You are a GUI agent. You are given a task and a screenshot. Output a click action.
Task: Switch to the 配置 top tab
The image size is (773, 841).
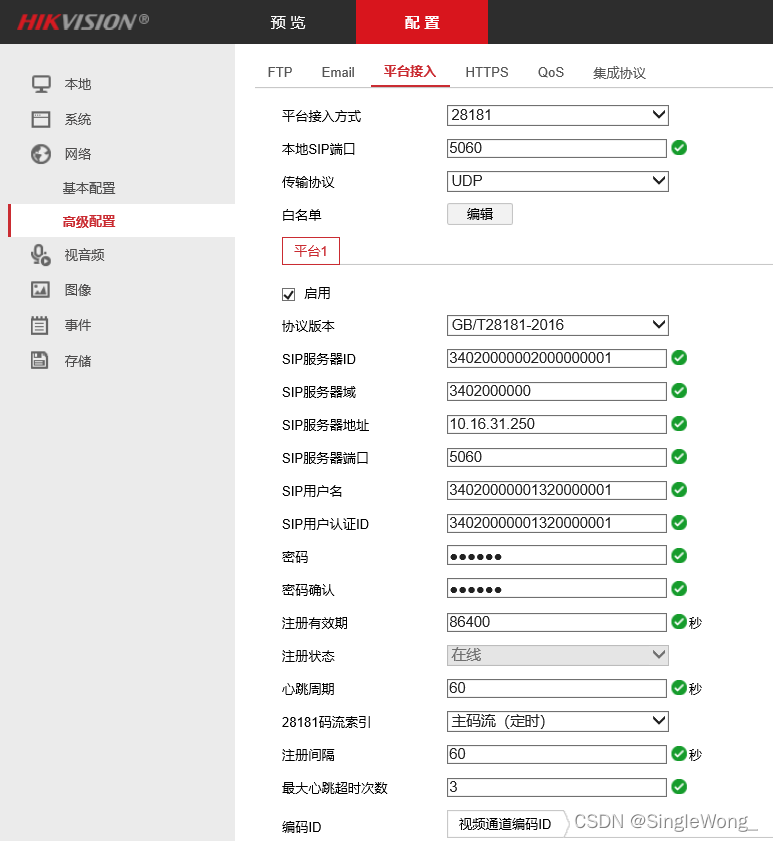(x=422, y=22)
